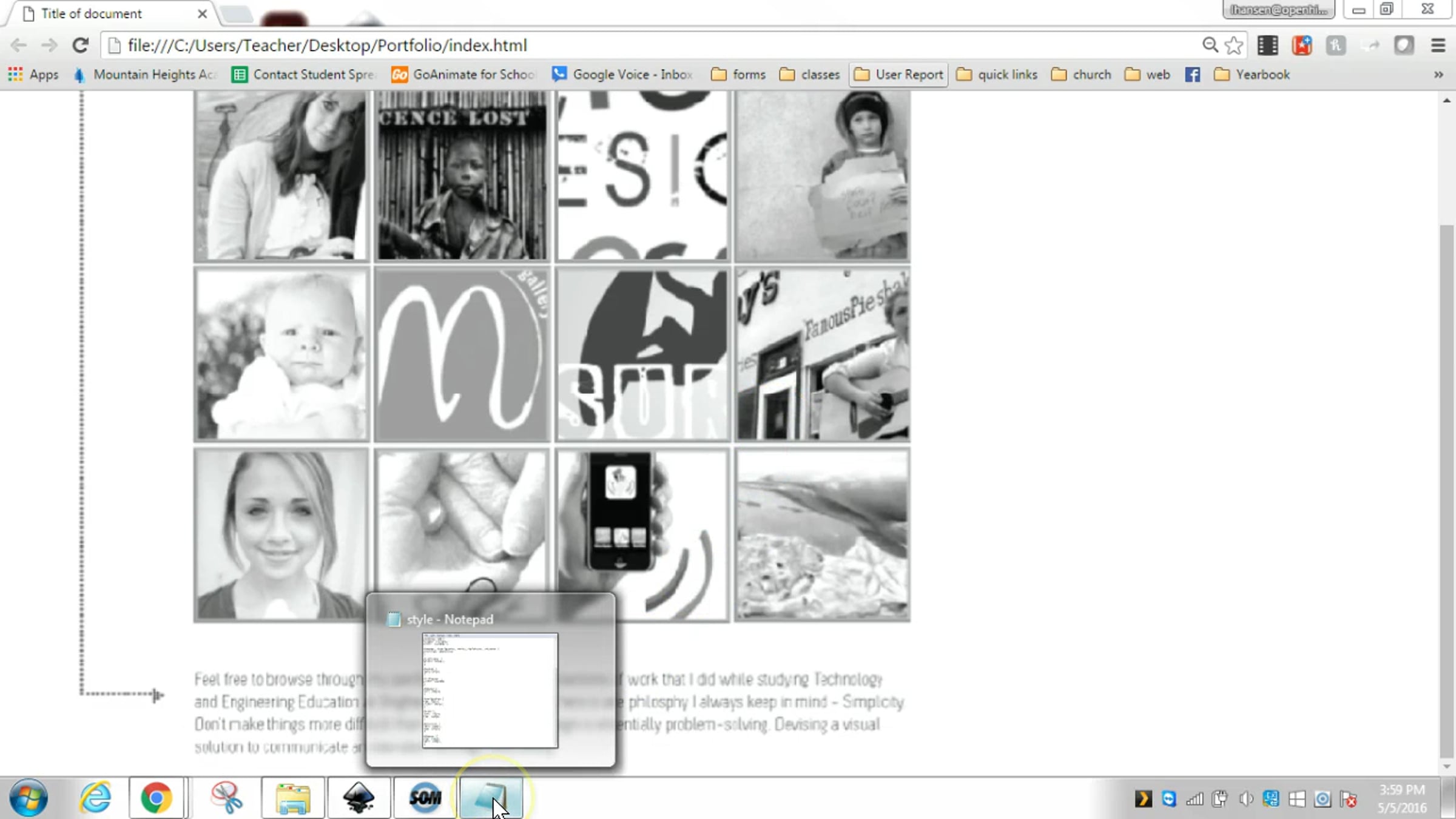Open Internet Explorer from taskbar
The width and height of the screenshot is (1456, 819).
pos(95,798)
